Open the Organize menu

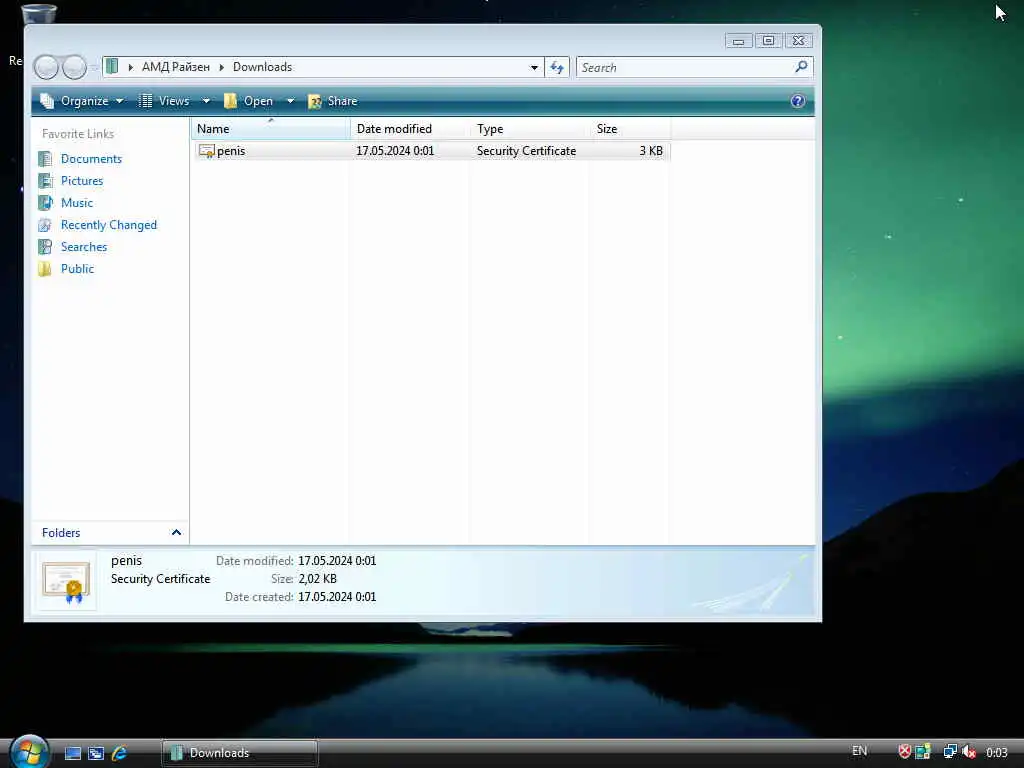point(82,101)
